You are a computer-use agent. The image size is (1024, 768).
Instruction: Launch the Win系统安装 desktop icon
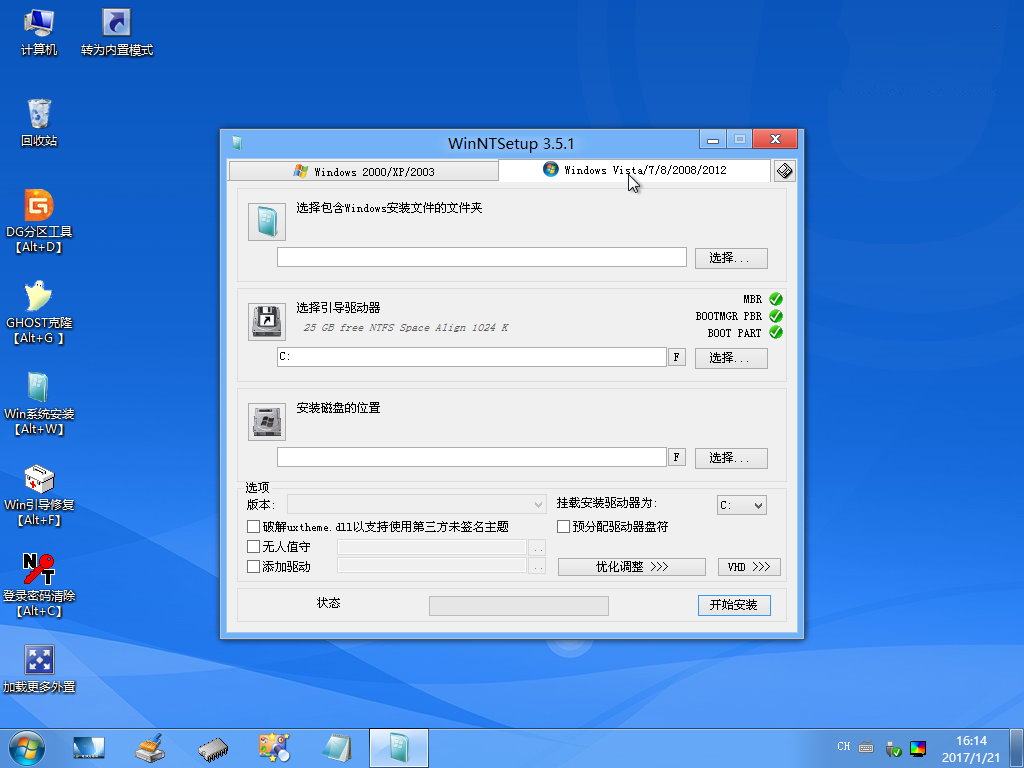tap(39, 404)
